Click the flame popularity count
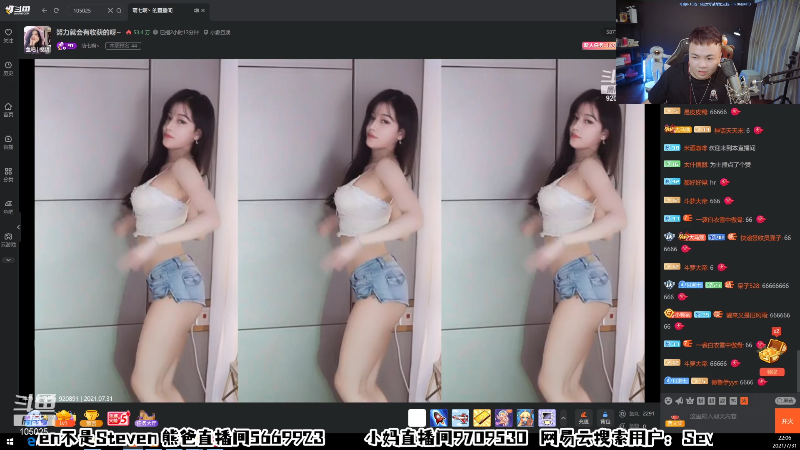Viewport: 800px width, 450px height. pyautogui.click(x=138, y=32)
